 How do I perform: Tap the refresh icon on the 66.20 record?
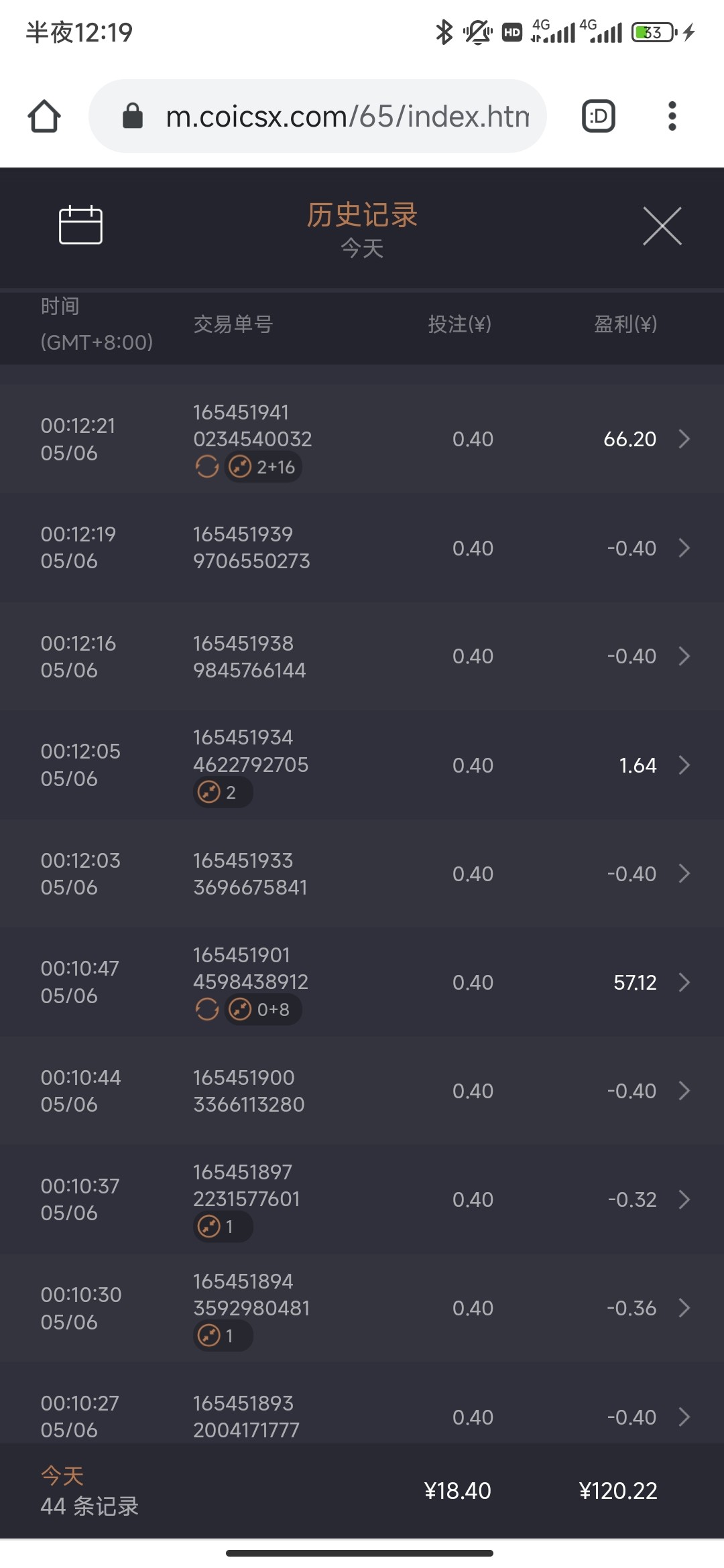(207, 466)
